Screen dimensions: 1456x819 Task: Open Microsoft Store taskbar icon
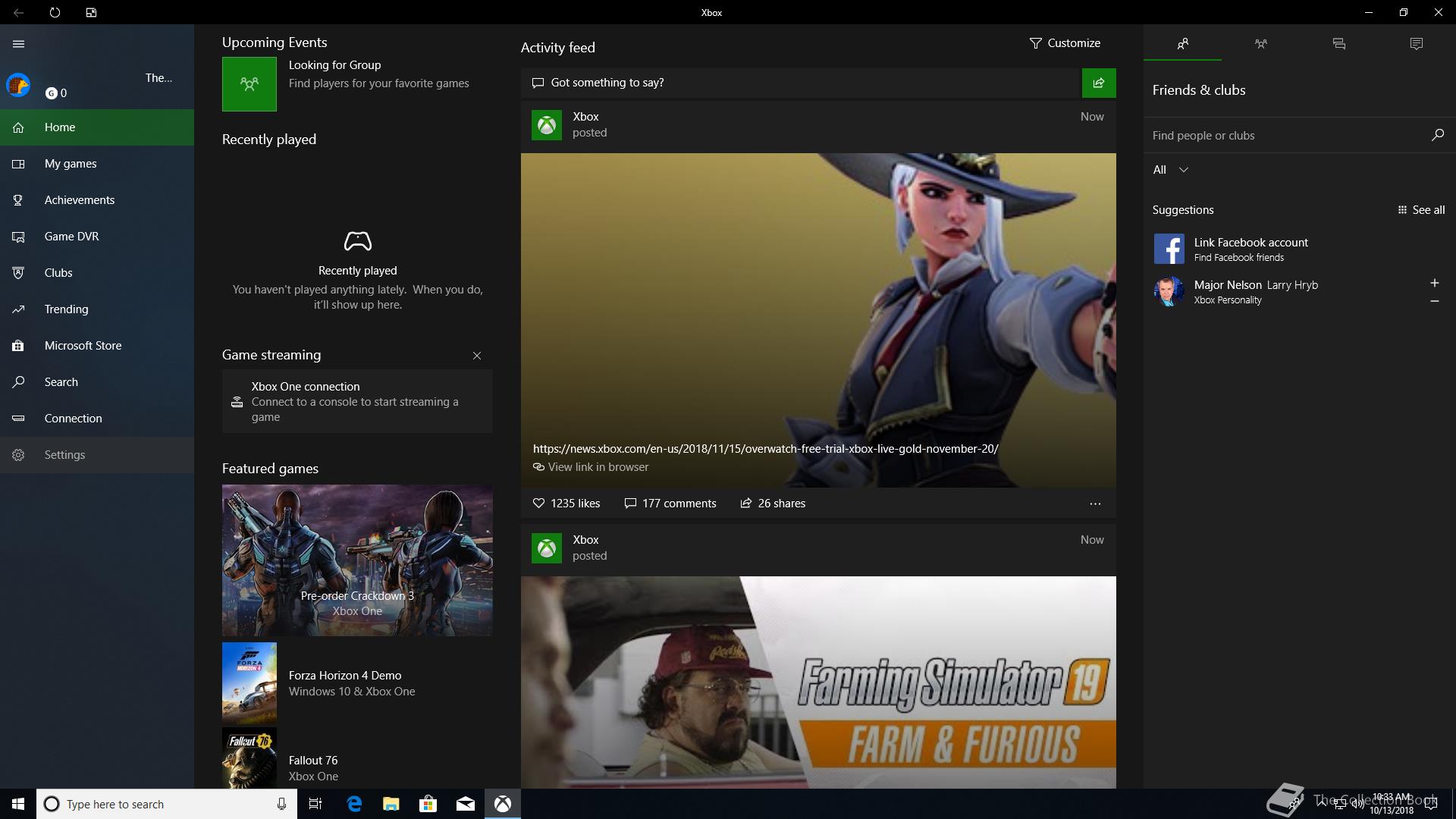click(428, 804)
